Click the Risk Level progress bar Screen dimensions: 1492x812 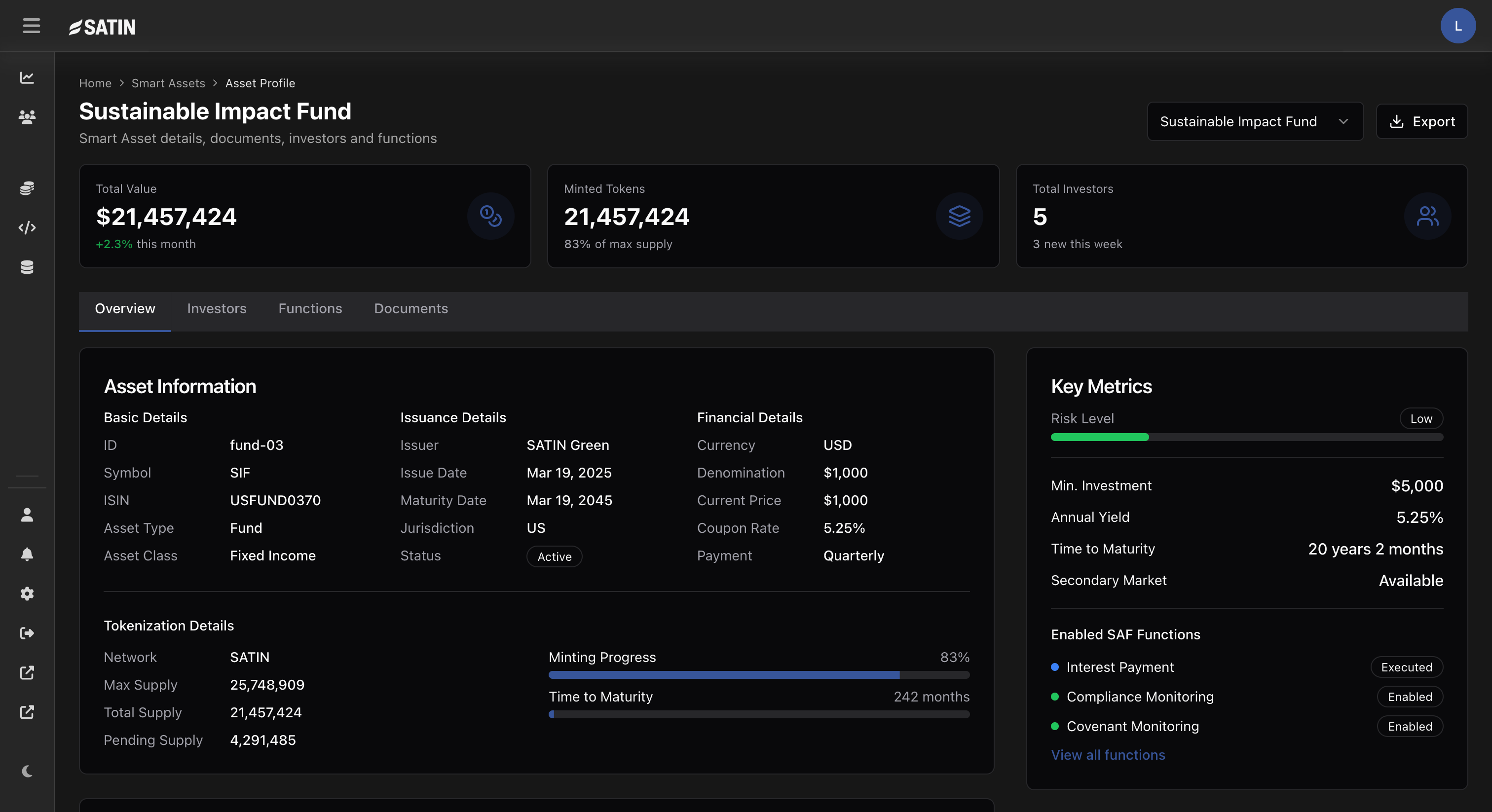[x=1246, y=437]
